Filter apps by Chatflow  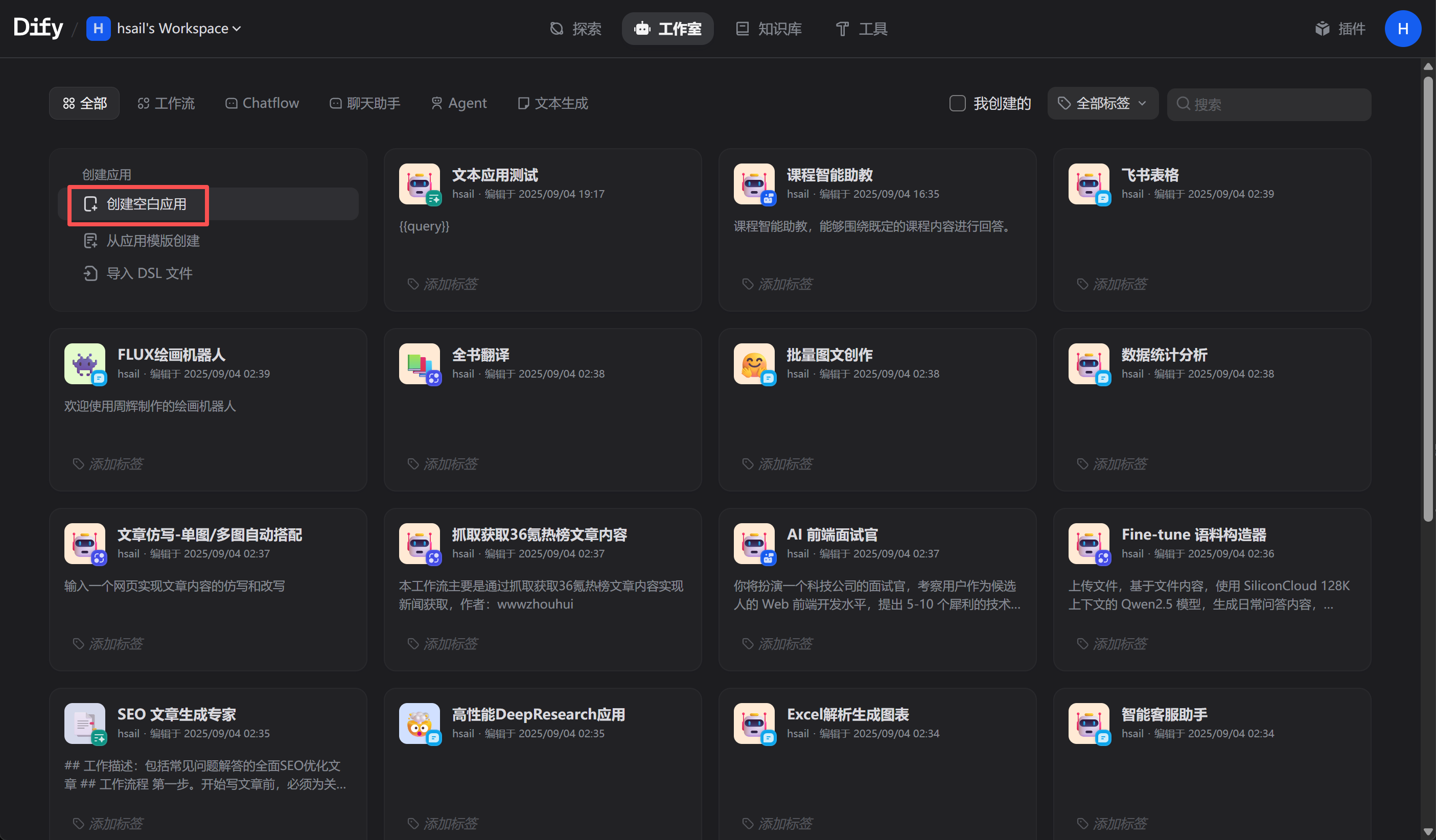pos(262,103)
